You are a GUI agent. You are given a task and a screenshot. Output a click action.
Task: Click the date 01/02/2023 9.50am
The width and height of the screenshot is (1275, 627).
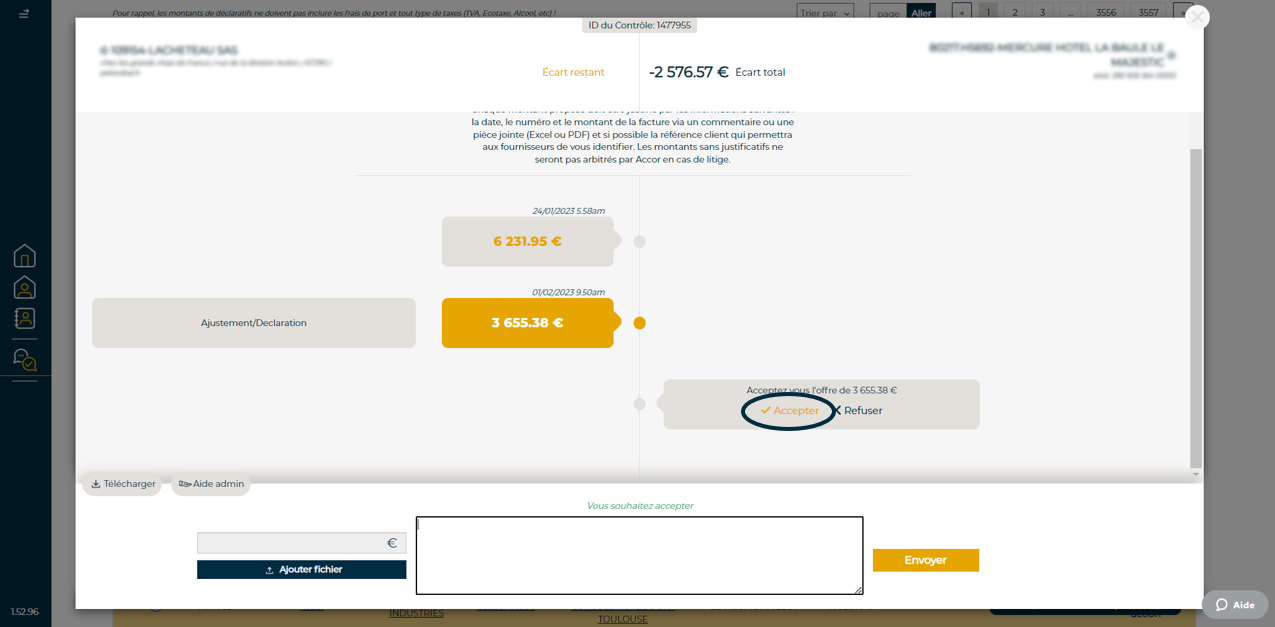coord(568,292)
